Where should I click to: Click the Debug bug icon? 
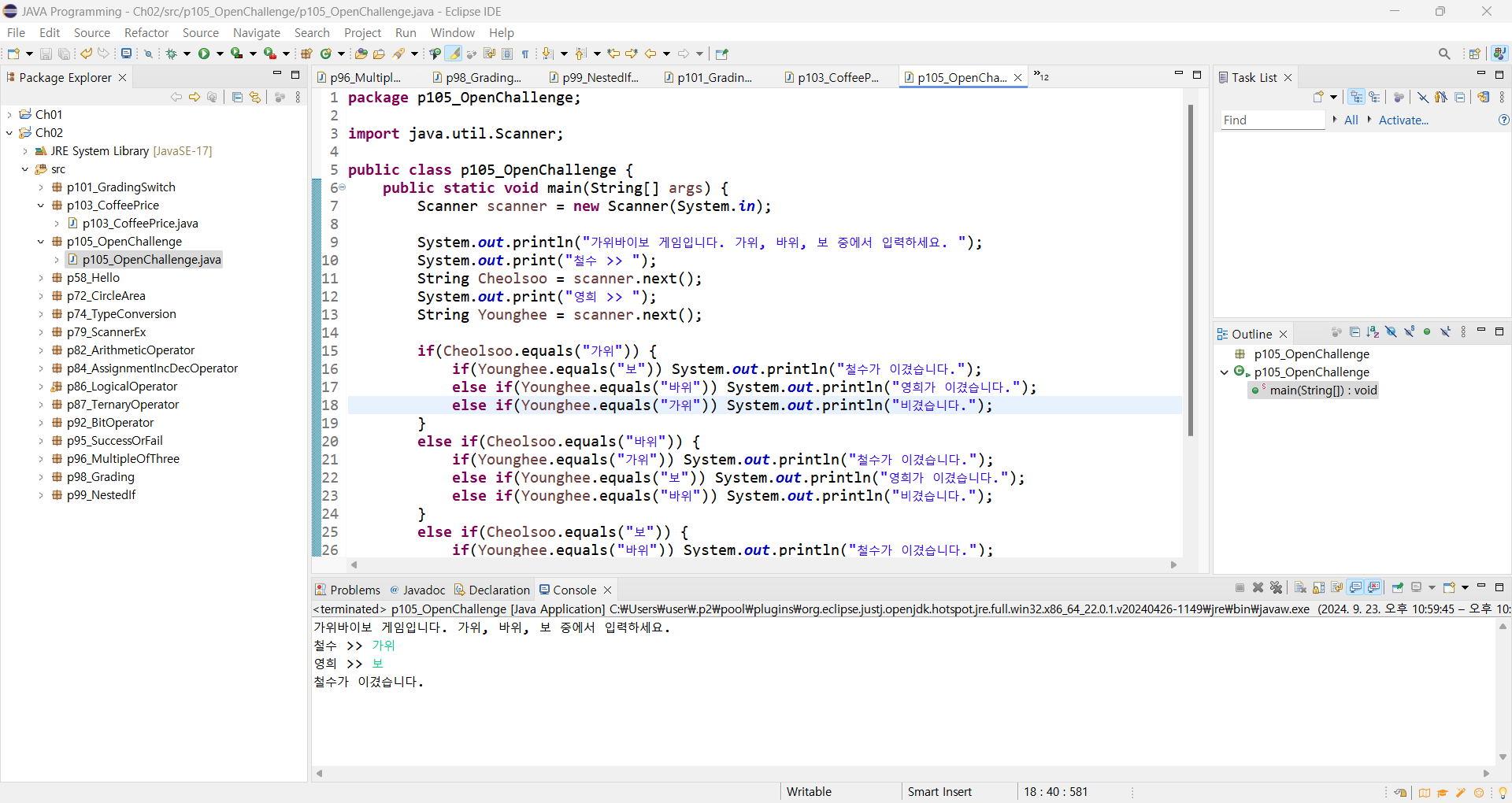(x=171, y=54)
